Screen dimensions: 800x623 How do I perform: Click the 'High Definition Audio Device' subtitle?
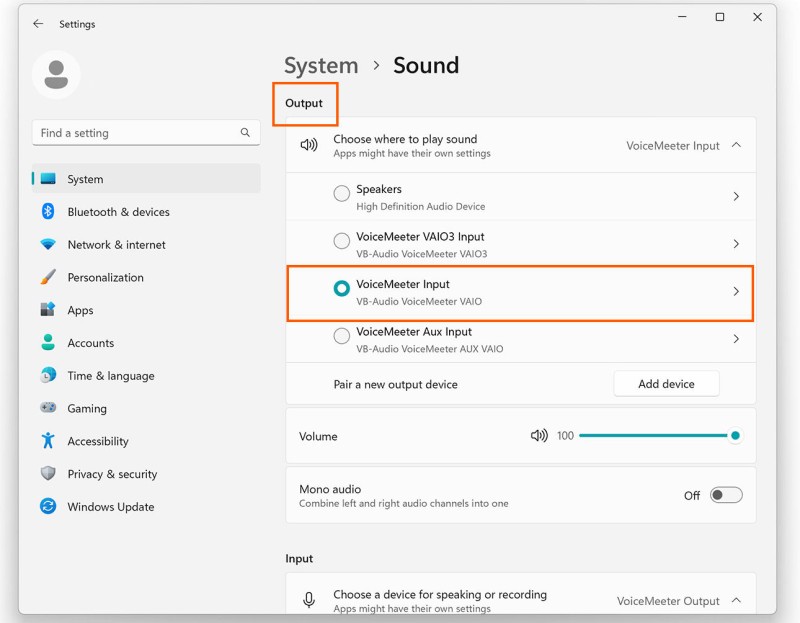(420, 206)
